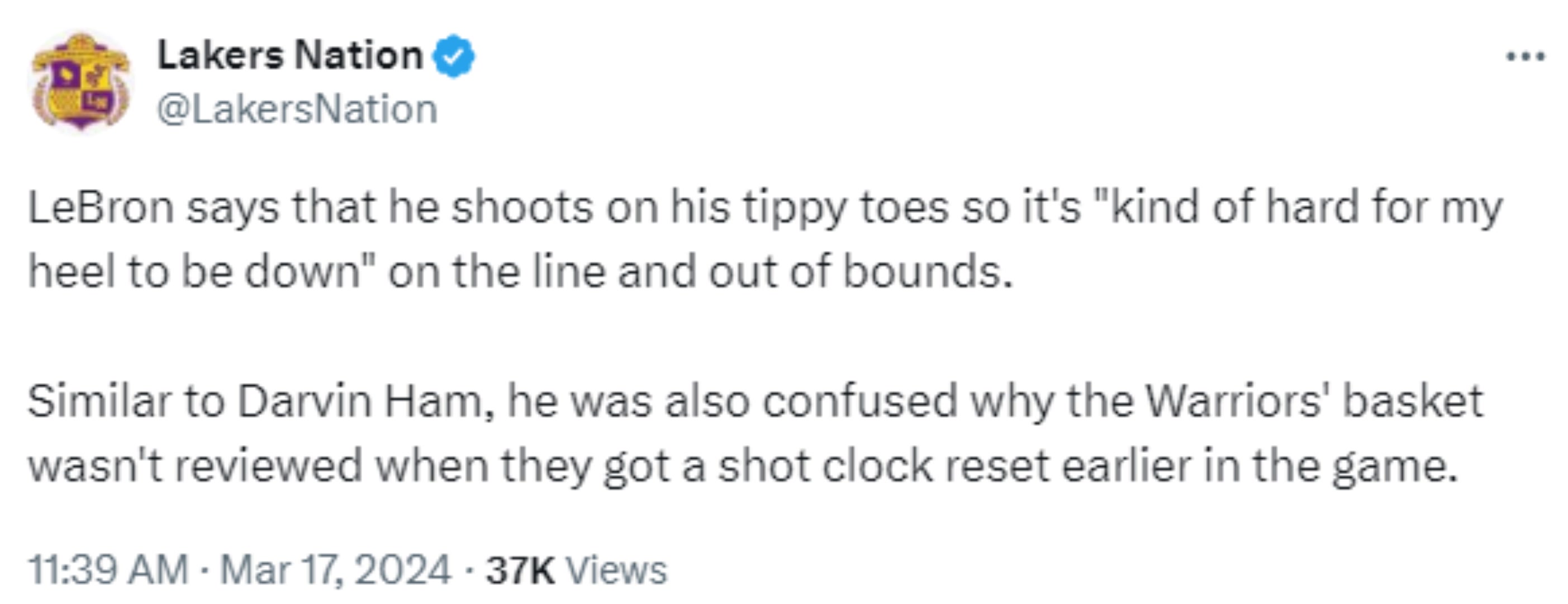1568x604 pixels.
Task: Open the @LakersNation handle link
Action: click(x=297, y=110)
